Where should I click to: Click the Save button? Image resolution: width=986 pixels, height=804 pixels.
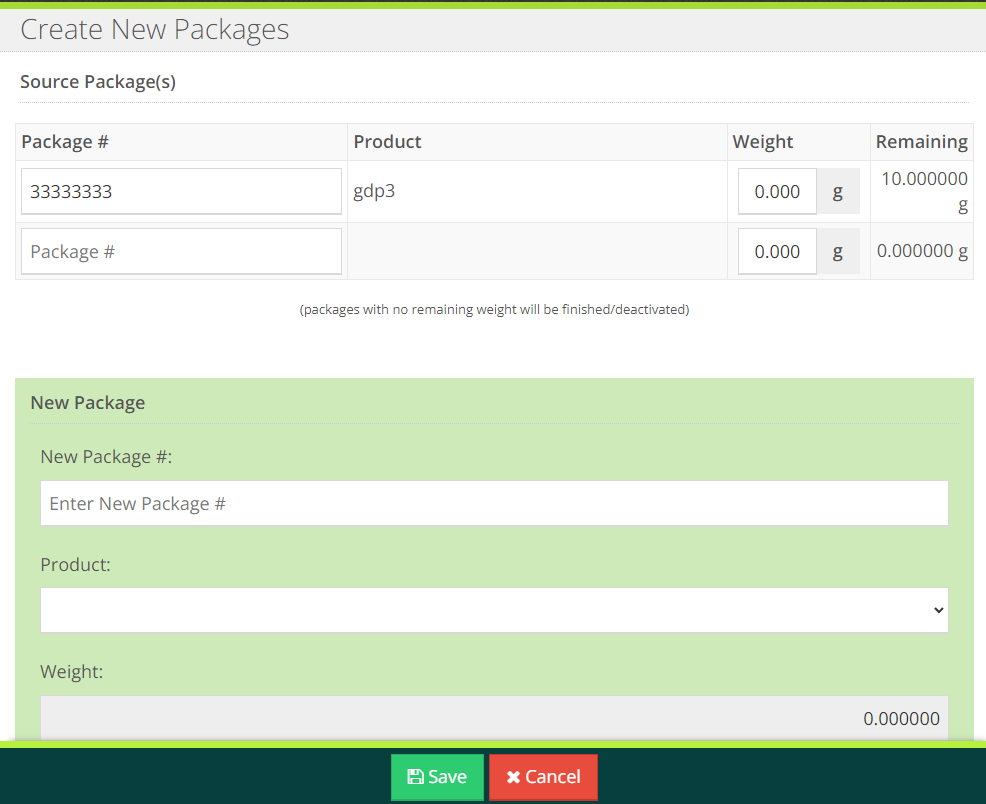pyautogui.click(x=437, y=777)
